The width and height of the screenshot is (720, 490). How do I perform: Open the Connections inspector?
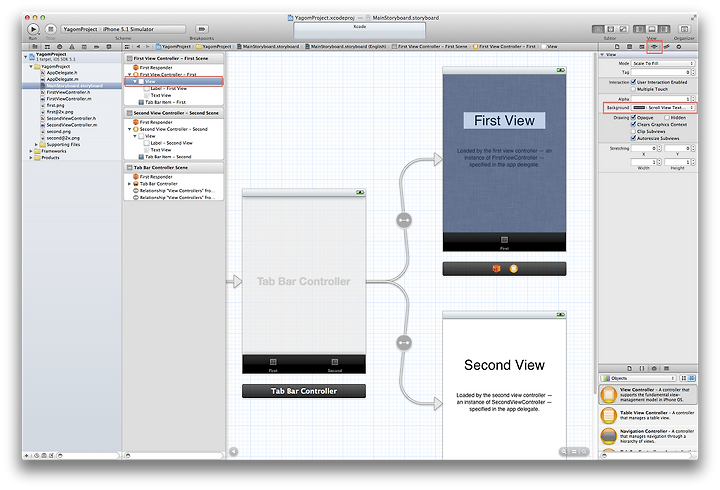click(x=679, y=46)
